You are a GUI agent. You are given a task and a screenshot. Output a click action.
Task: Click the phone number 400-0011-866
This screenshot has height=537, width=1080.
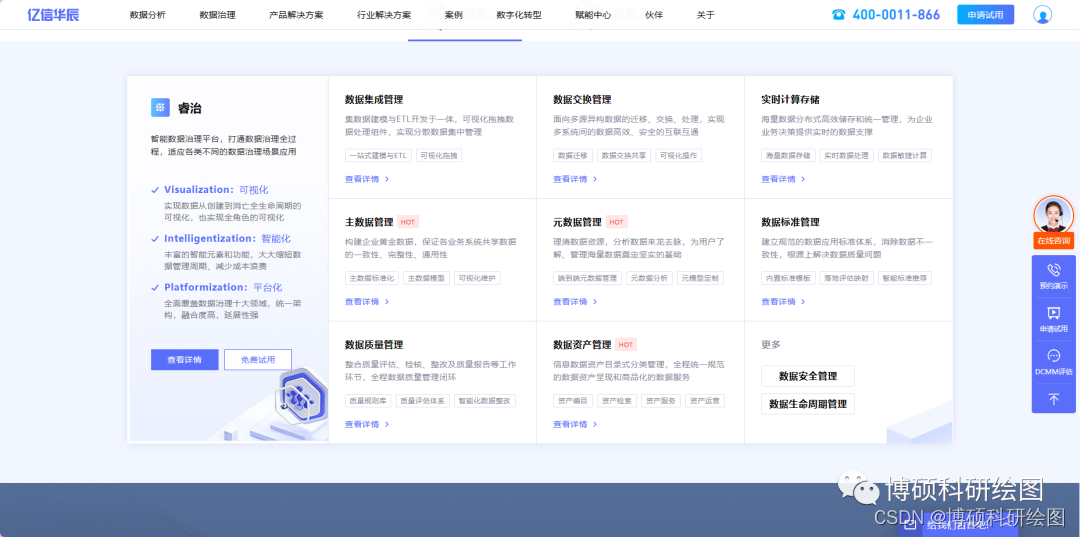(x=895, y=14)
